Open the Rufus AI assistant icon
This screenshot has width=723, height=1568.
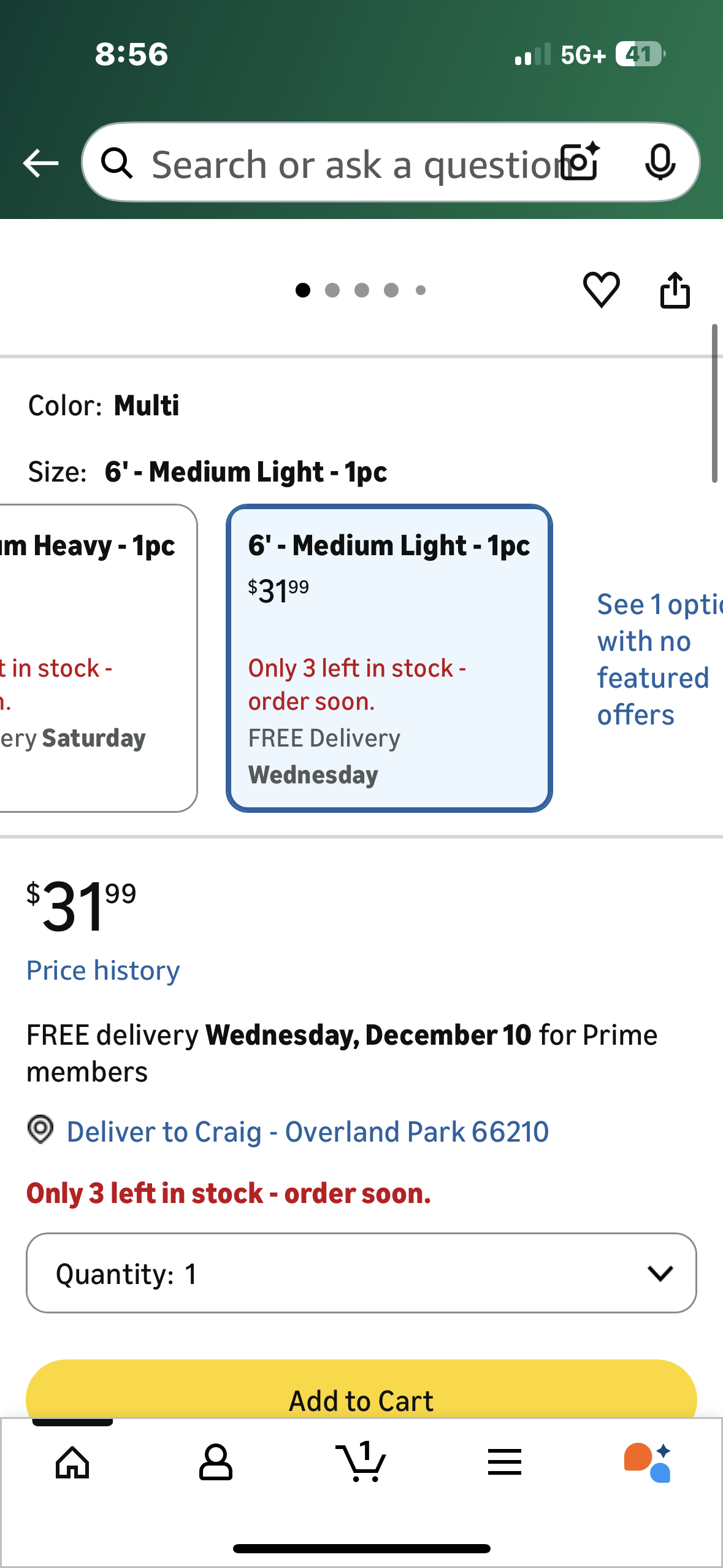648,1462
